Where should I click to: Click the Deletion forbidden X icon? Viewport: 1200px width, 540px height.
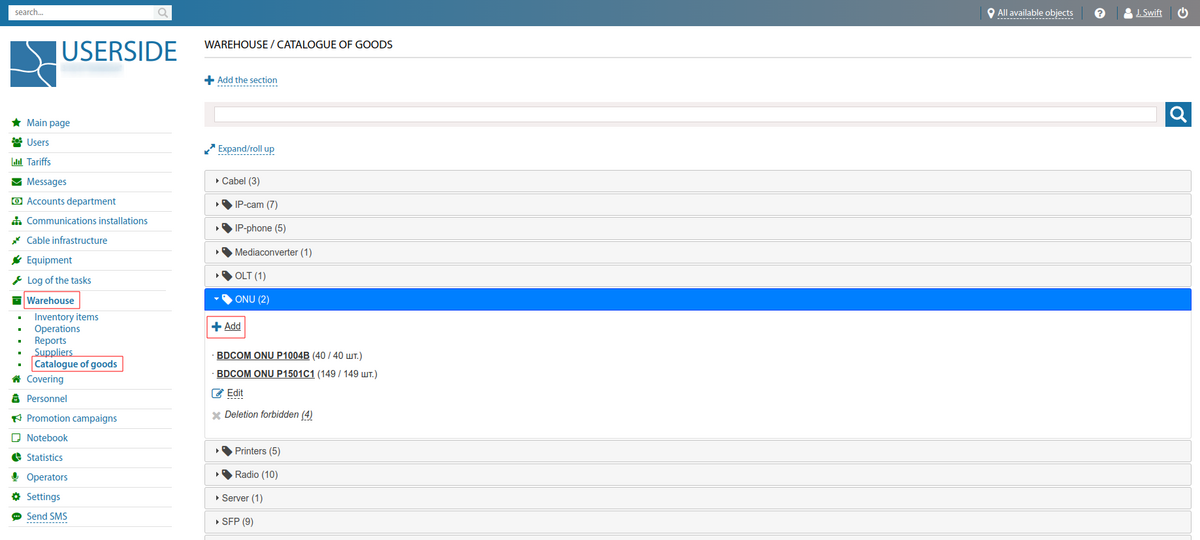click(x=216, y=415)
